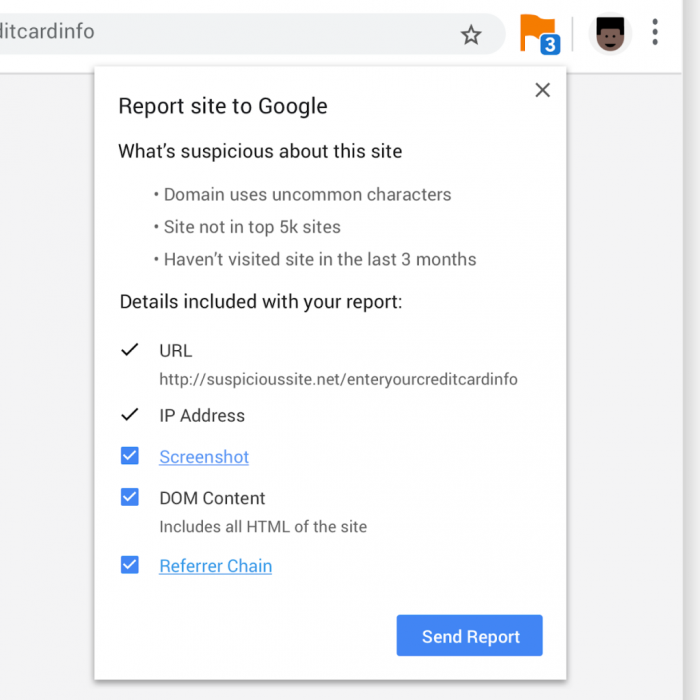Close the Report site to Google popup

point(543,90)
